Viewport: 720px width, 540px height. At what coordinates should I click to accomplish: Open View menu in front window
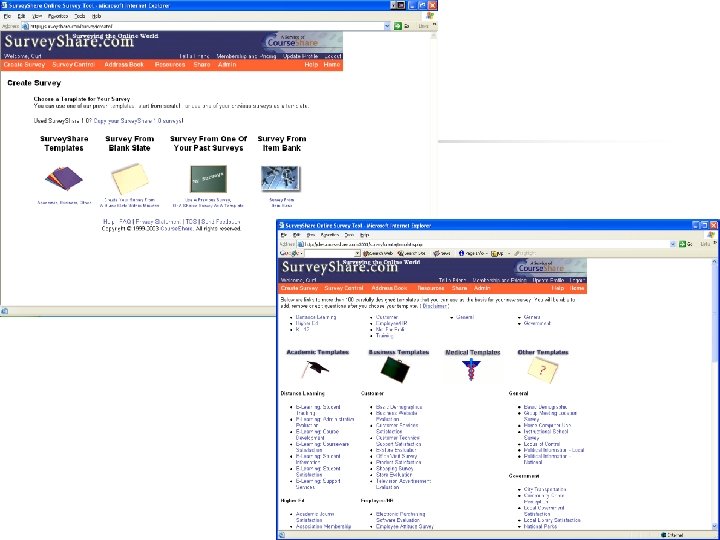point(311,235)
